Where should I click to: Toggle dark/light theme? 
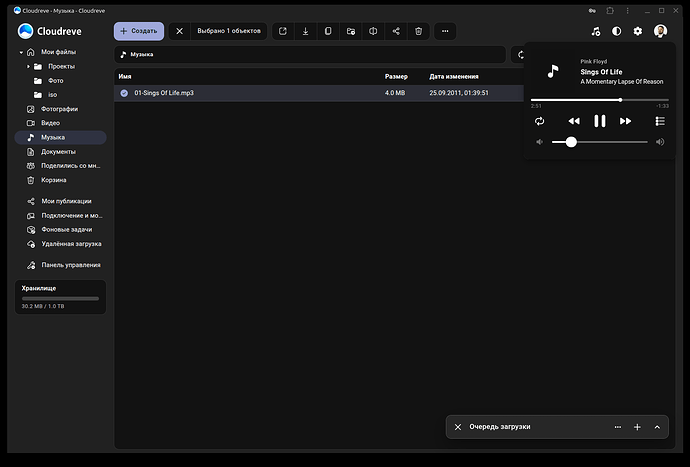click(616, 32)
